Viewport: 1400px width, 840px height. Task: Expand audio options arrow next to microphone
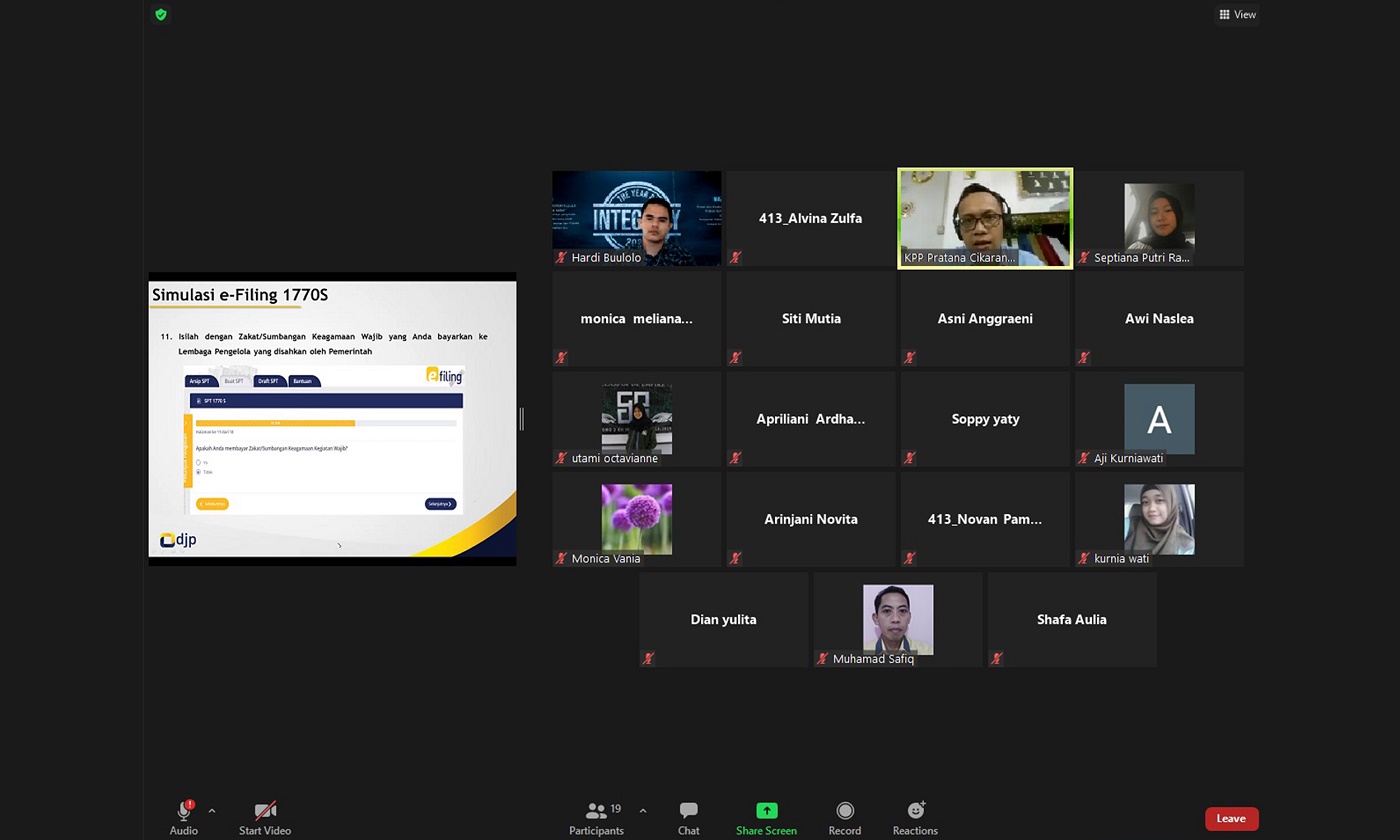(211, 811)
